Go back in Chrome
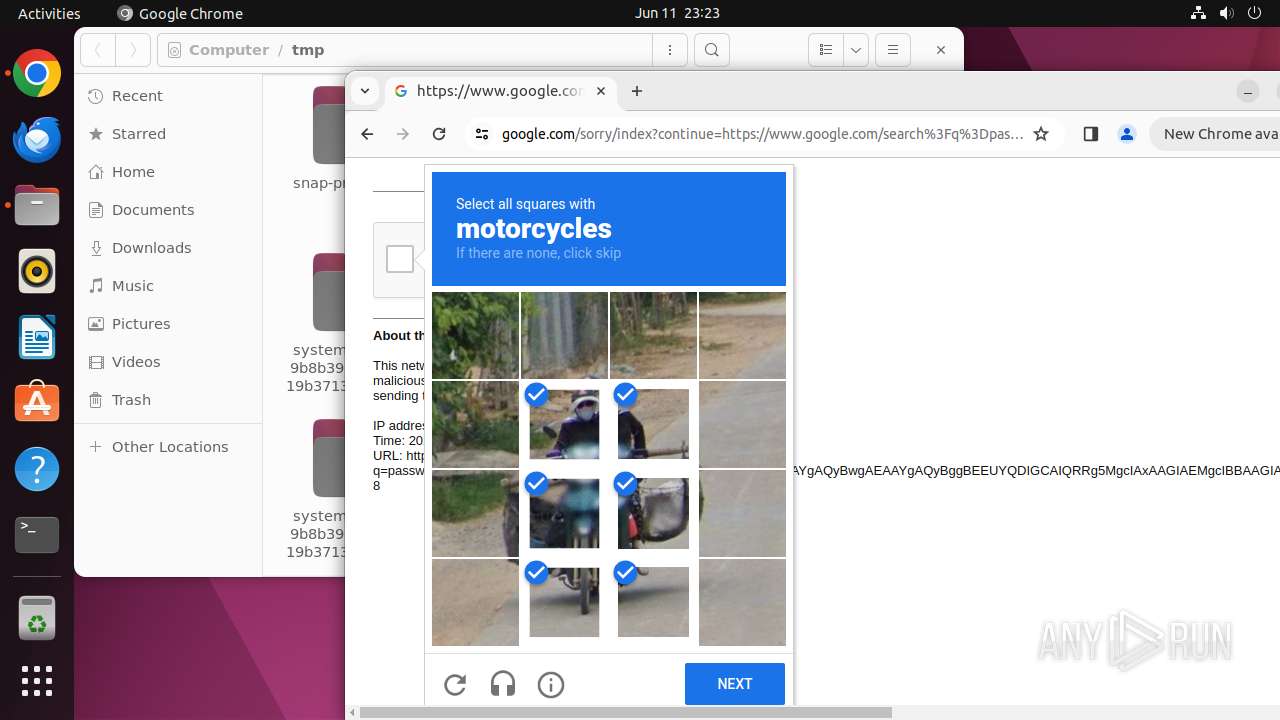Viewport: 1280px width, 720px height. pos(367,134)
